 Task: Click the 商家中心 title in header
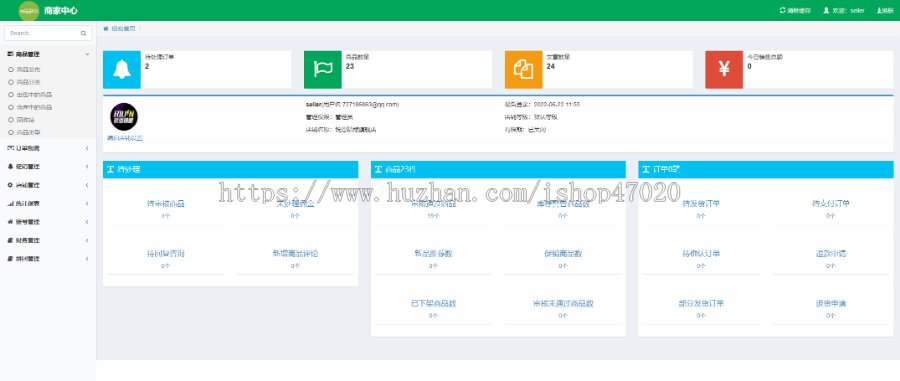61,10
